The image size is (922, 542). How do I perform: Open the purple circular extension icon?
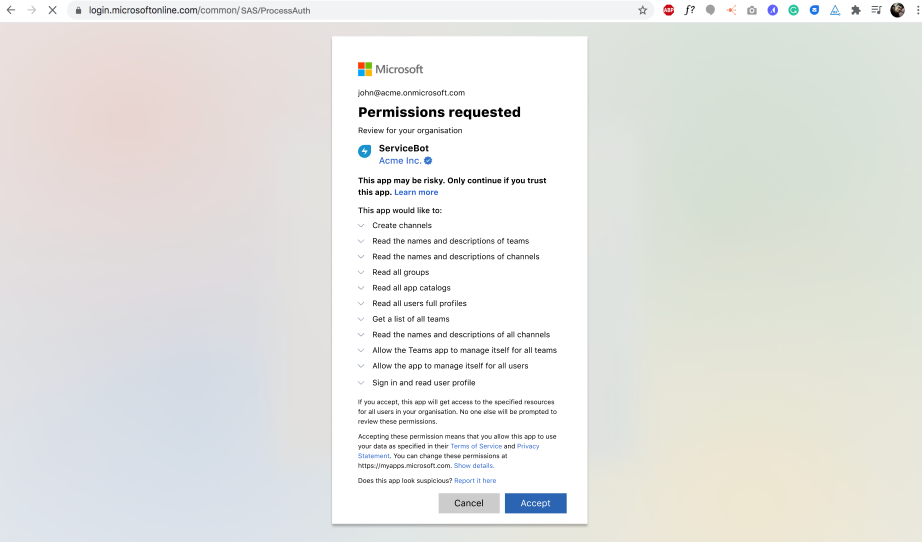[773, 10]
